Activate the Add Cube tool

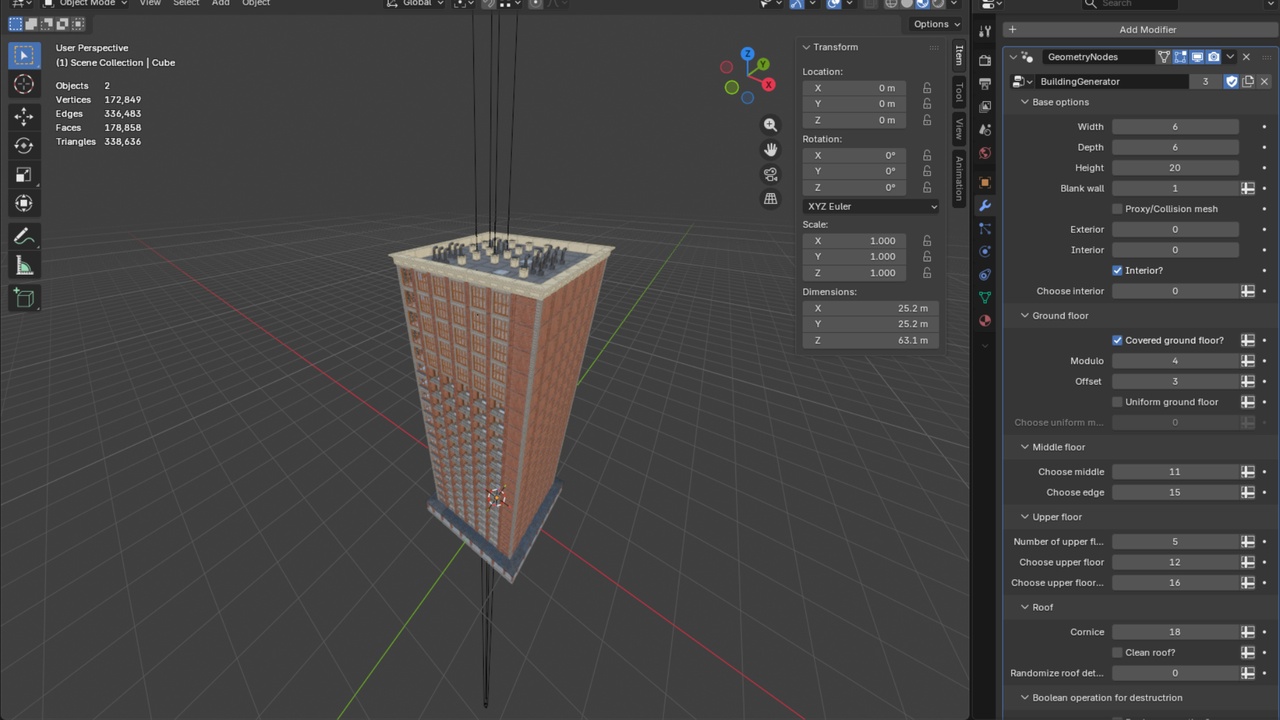click(x=24, y=298)
